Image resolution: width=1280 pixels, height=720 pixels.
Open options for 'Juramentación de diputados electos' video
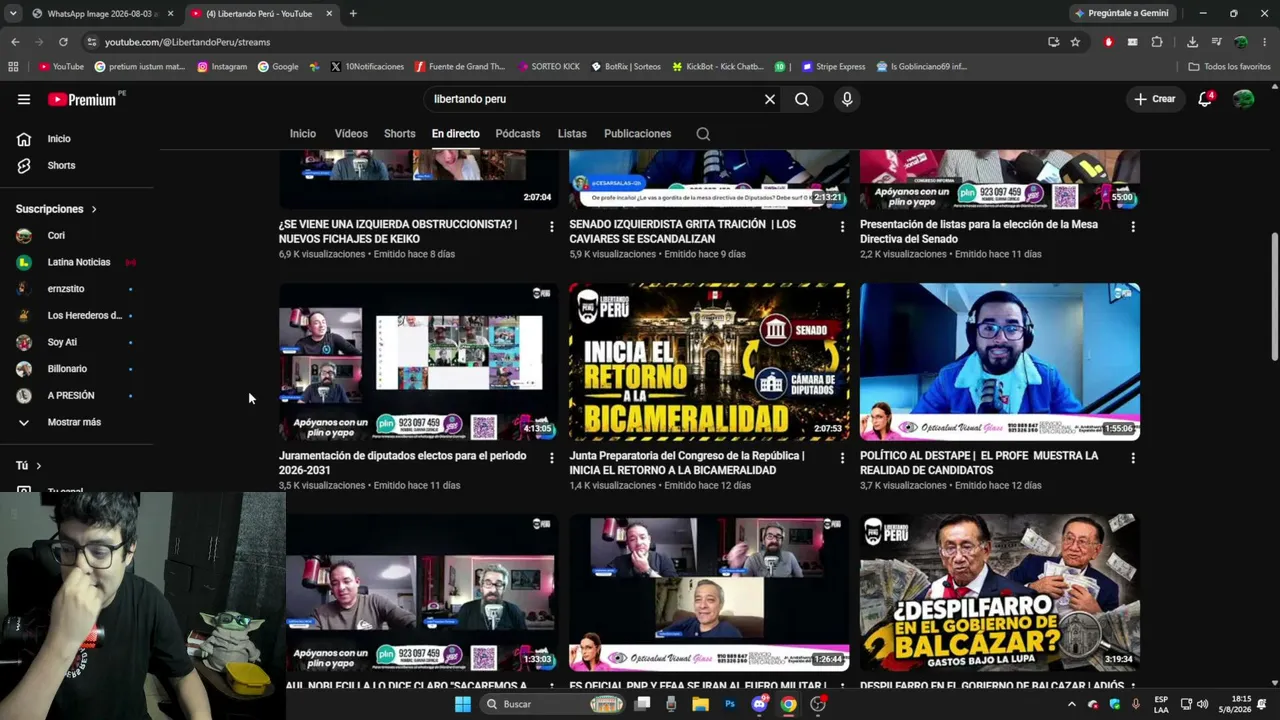(551, 458)
